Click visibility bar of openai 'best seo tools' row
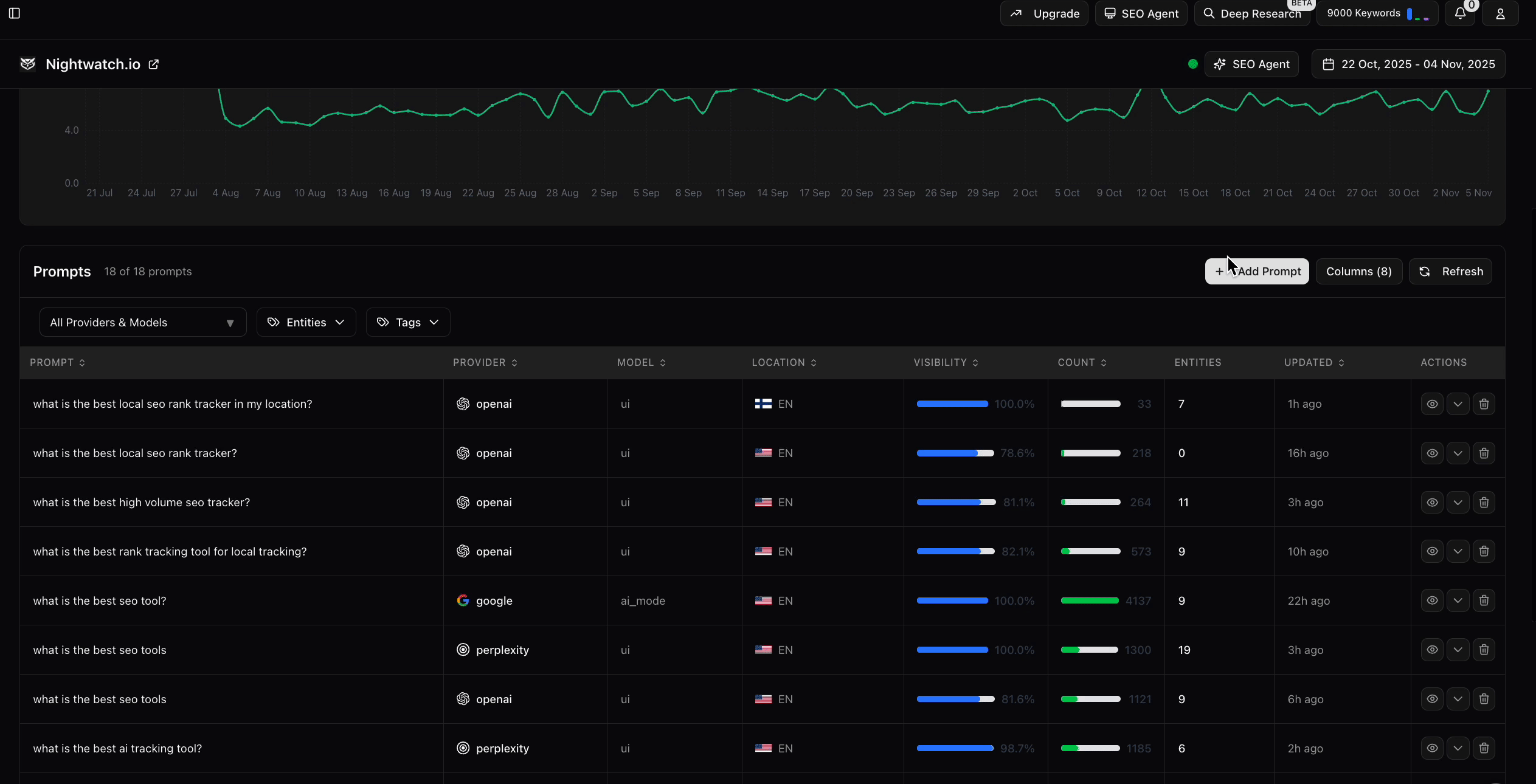 point(955,699)
